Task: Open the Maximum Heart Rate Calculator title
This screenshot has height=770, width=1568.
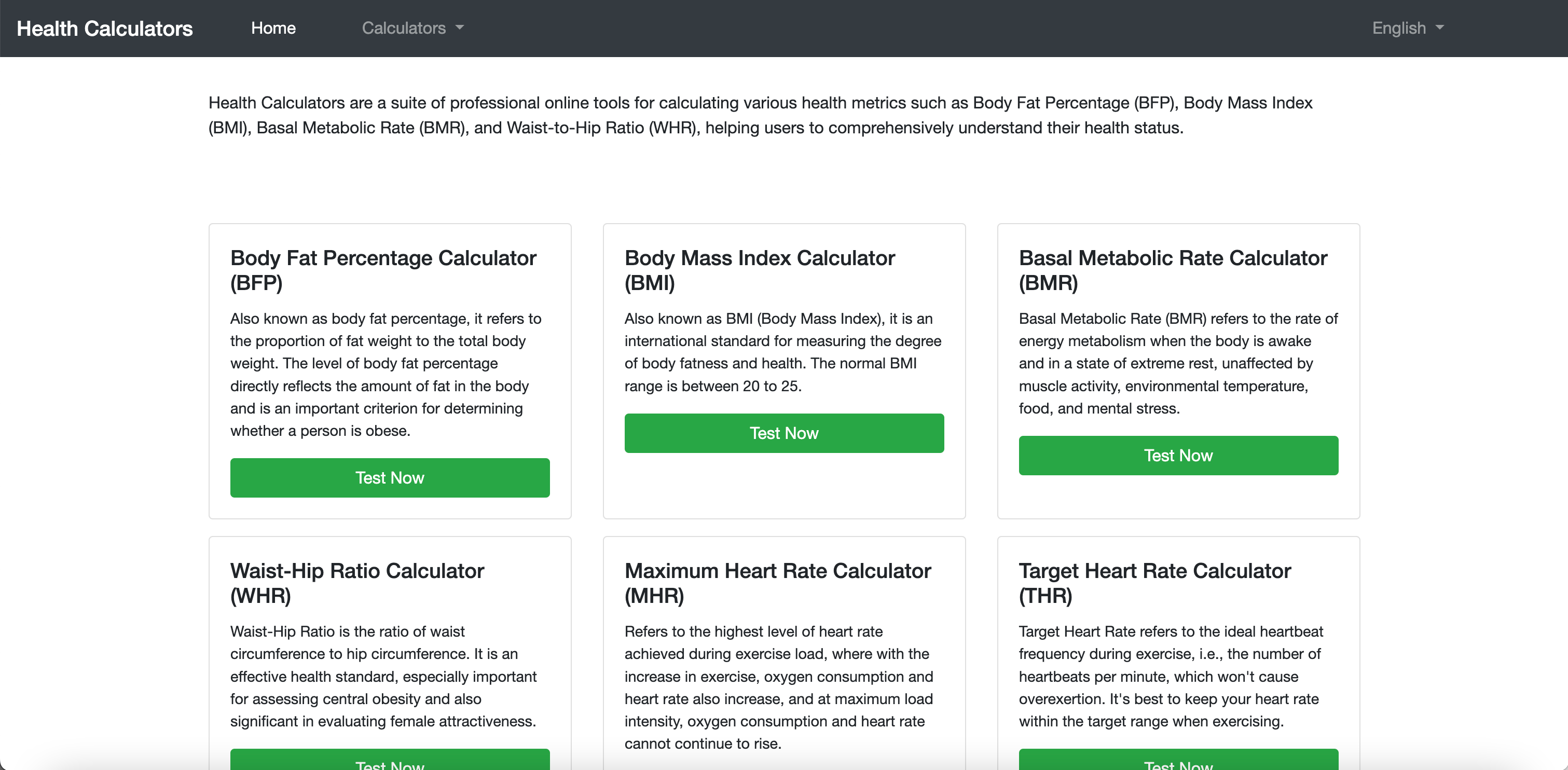Action: click(777, 583)
